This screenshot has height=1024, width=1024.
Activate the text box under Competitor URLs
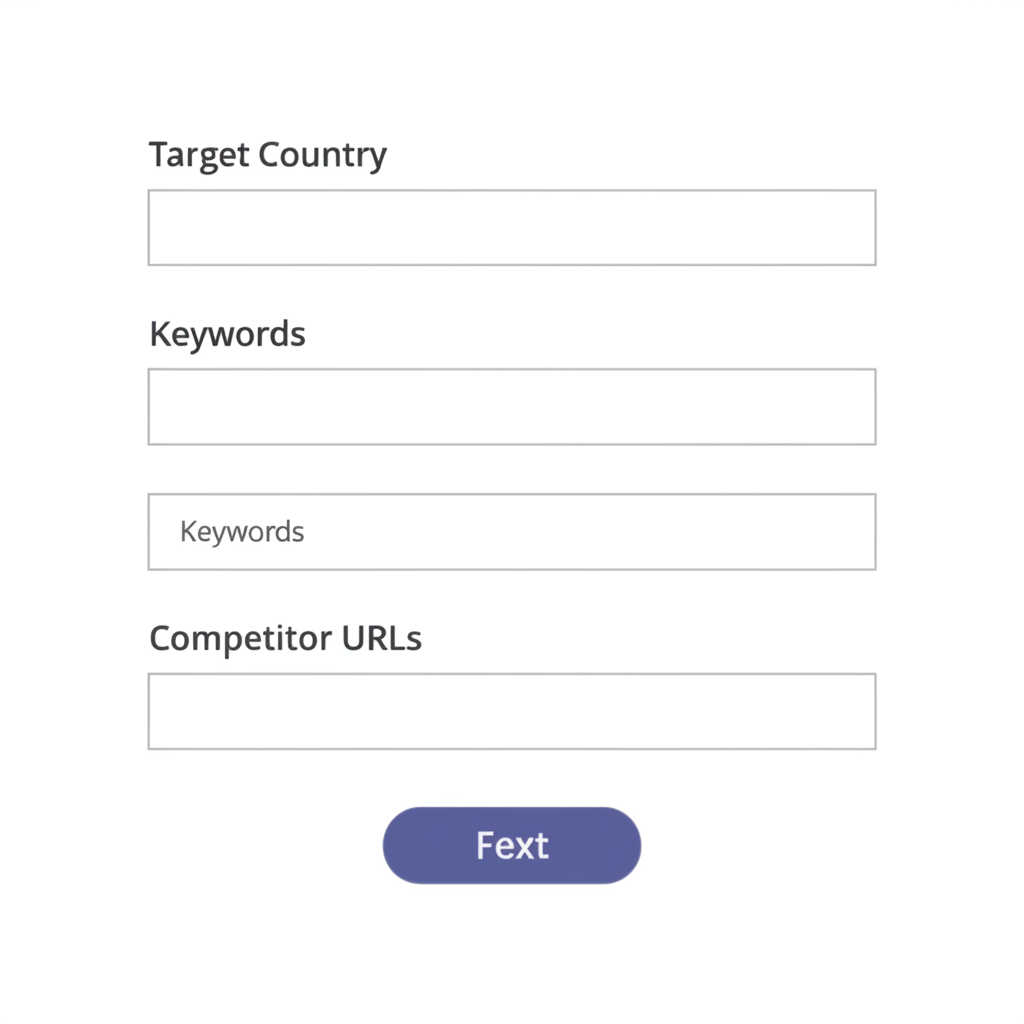click(x=512, y=711)
